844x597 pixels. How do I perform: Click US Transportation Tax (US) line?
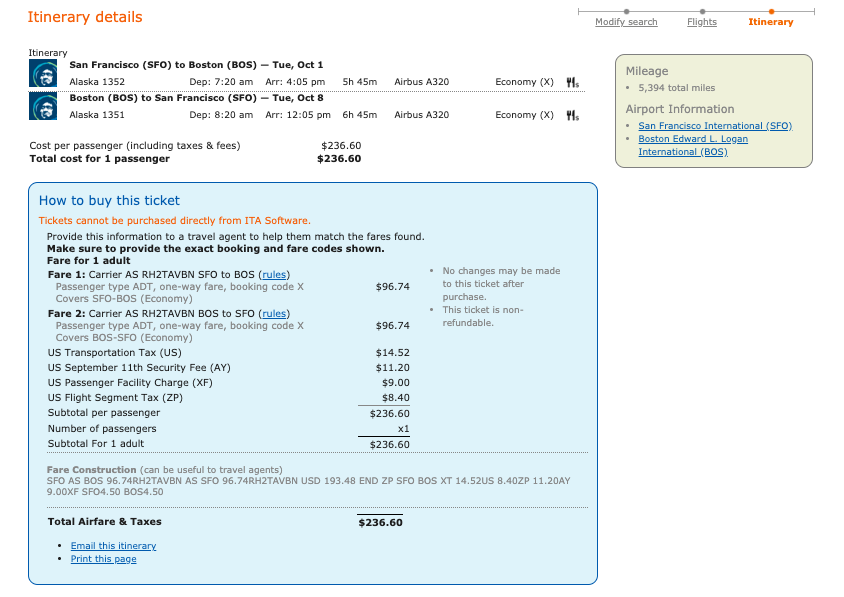(x=115, y=353)
